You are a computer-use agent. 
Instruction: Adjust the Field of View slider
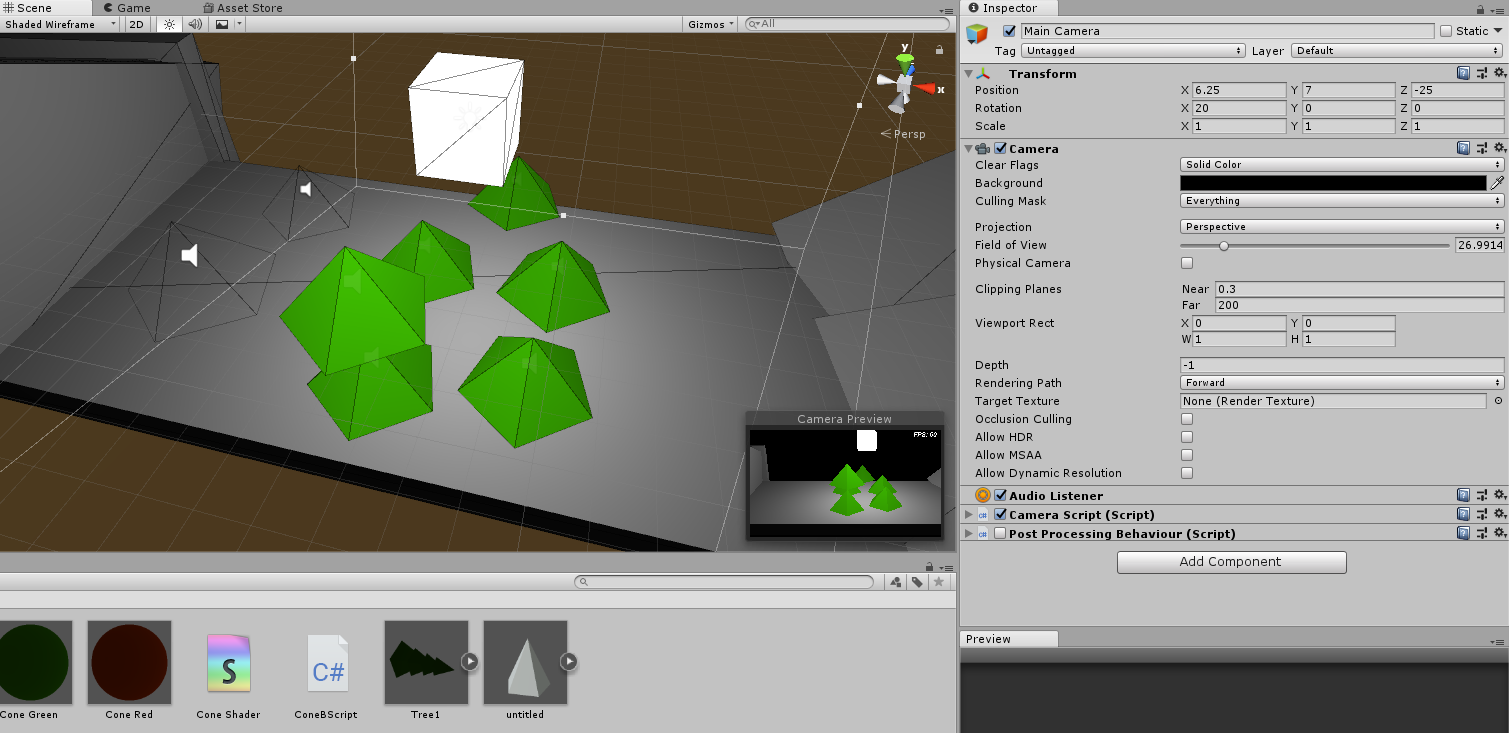tap(1314, 245)
